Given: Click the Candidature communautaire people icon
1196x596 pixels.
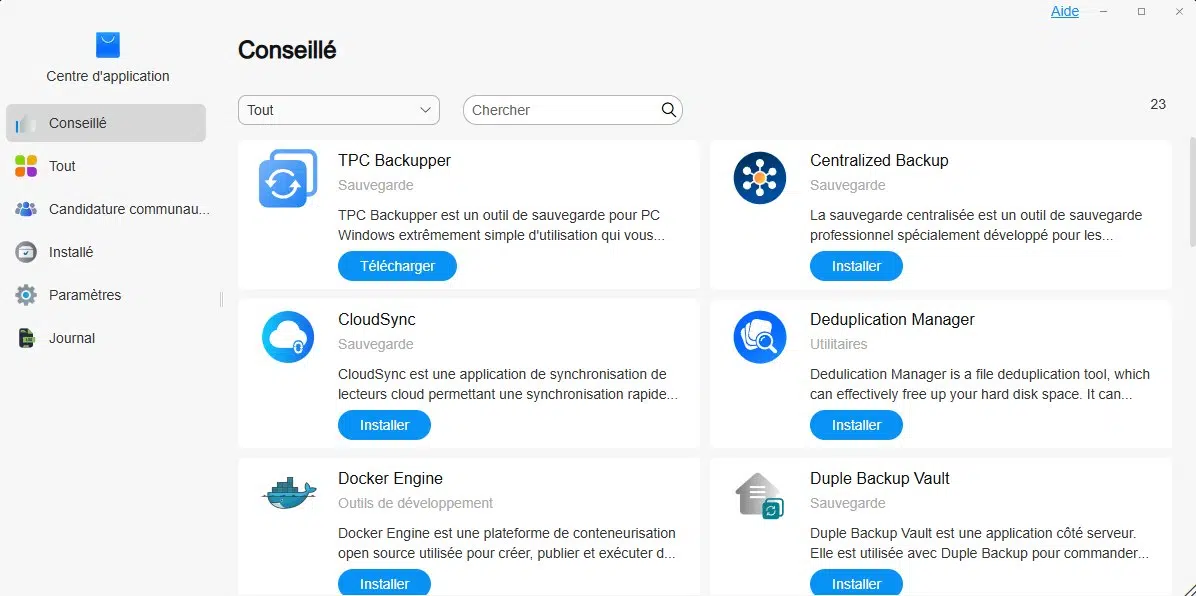Looking at the screenshot, I should pos(26,209).
